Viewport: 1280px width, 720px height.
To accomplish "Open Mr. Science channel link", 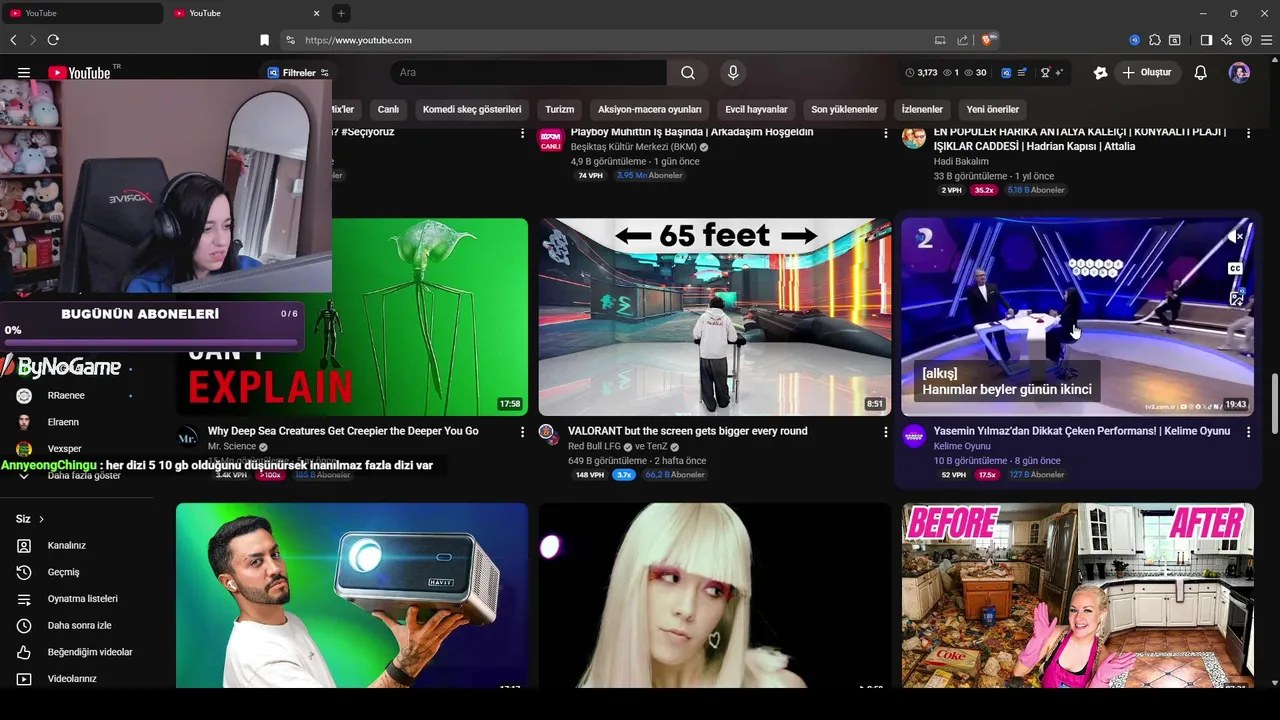I will pyautogui.click(x=231, y=447).
